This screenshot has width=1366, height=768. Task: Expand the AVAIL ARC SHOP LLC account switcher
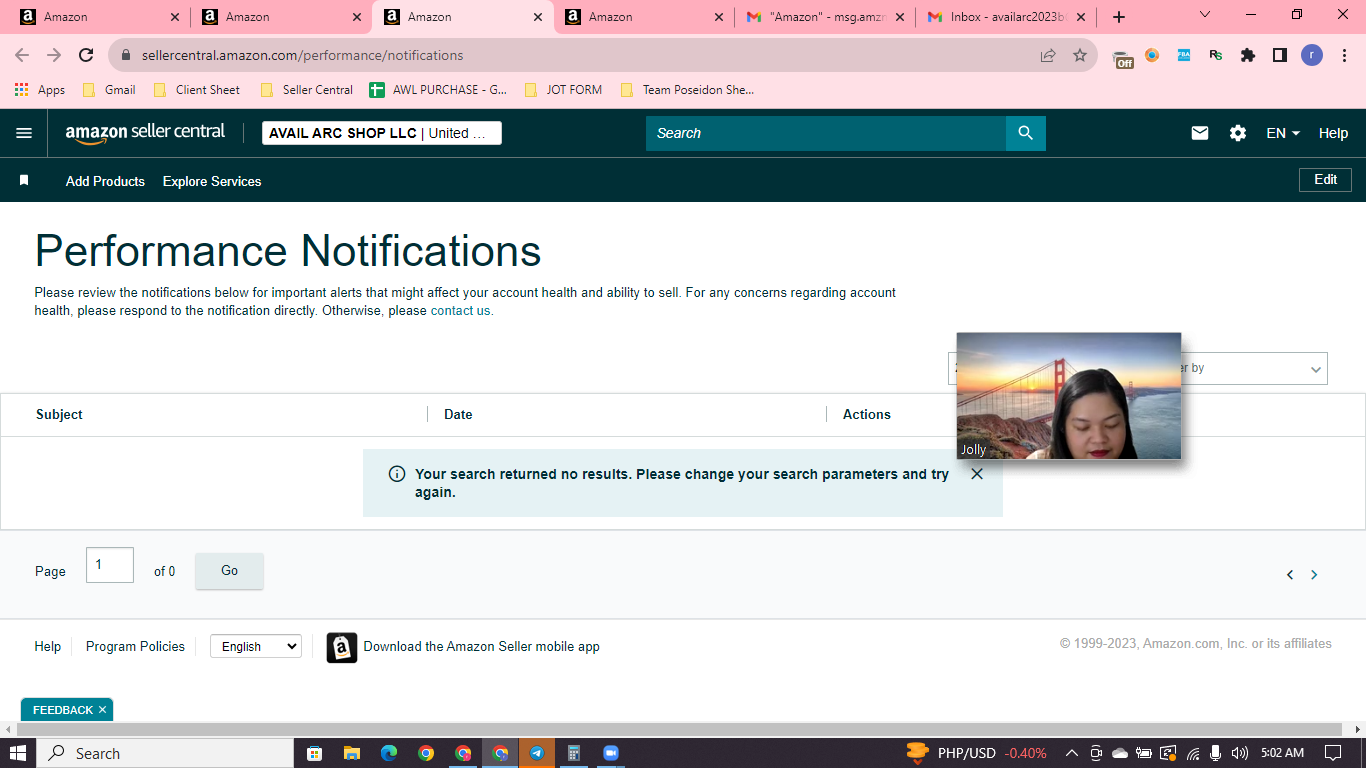382,133
